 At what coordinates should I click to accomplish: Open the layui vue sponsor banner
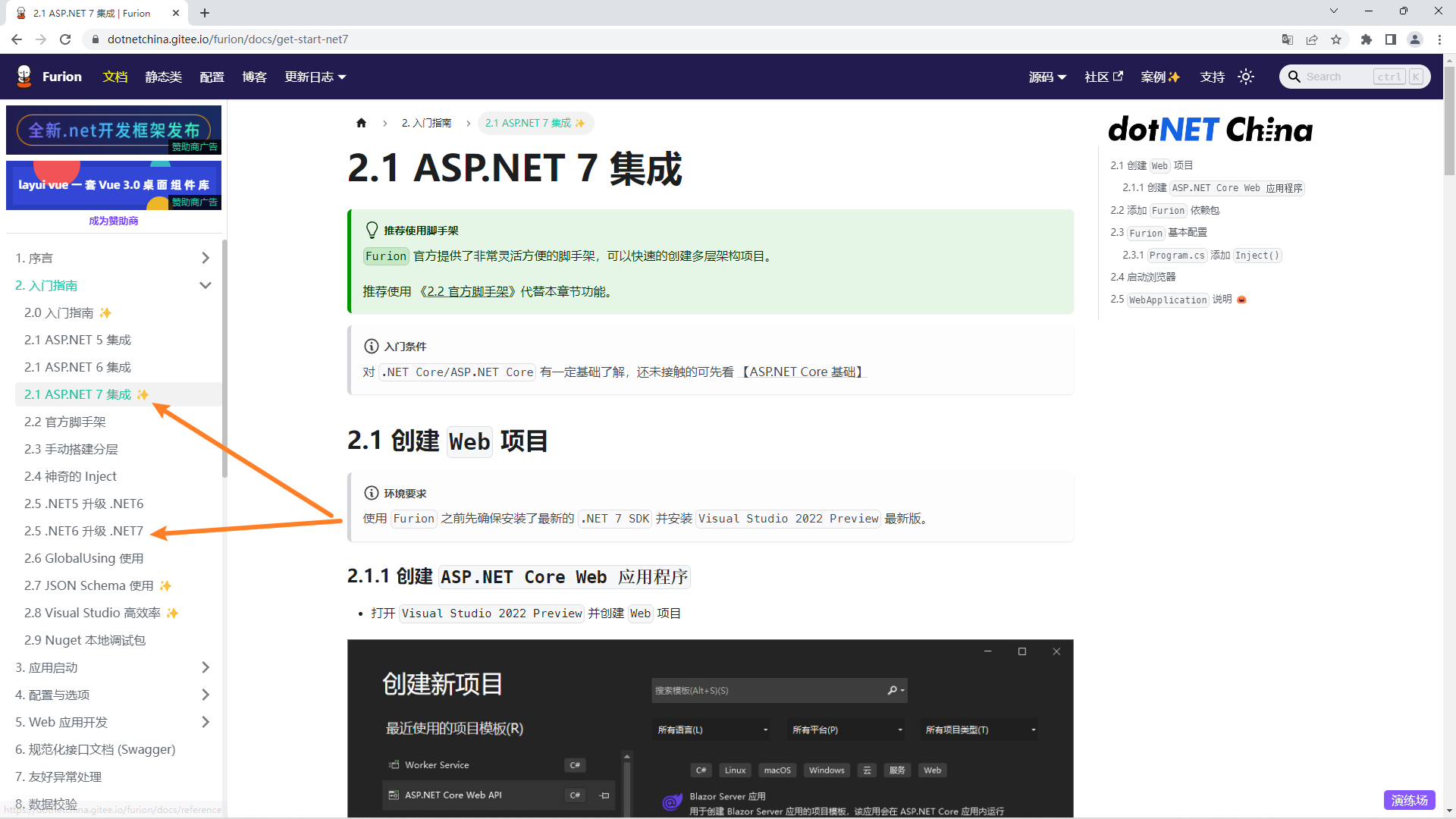point(114,185)
